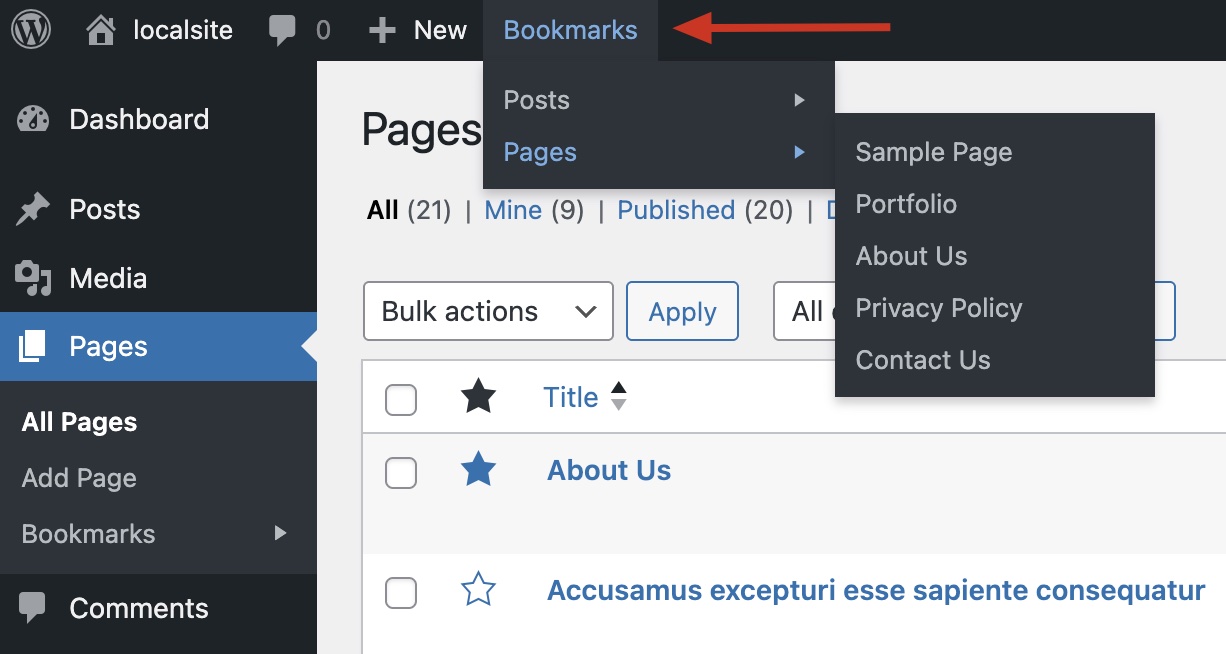Viewport: 1226px width, 654px height.
Task: Open Dashboard from the sidebar
Action: click(138, 119)
